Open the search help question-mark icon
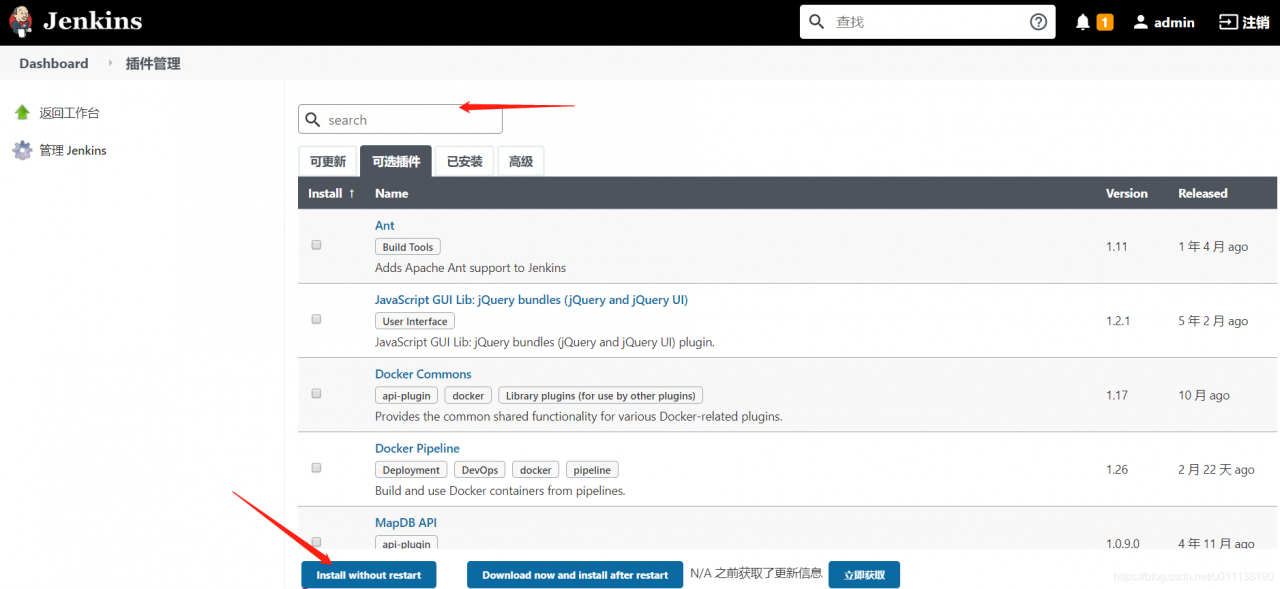 pyautogui.click(x=1038, y=22)
